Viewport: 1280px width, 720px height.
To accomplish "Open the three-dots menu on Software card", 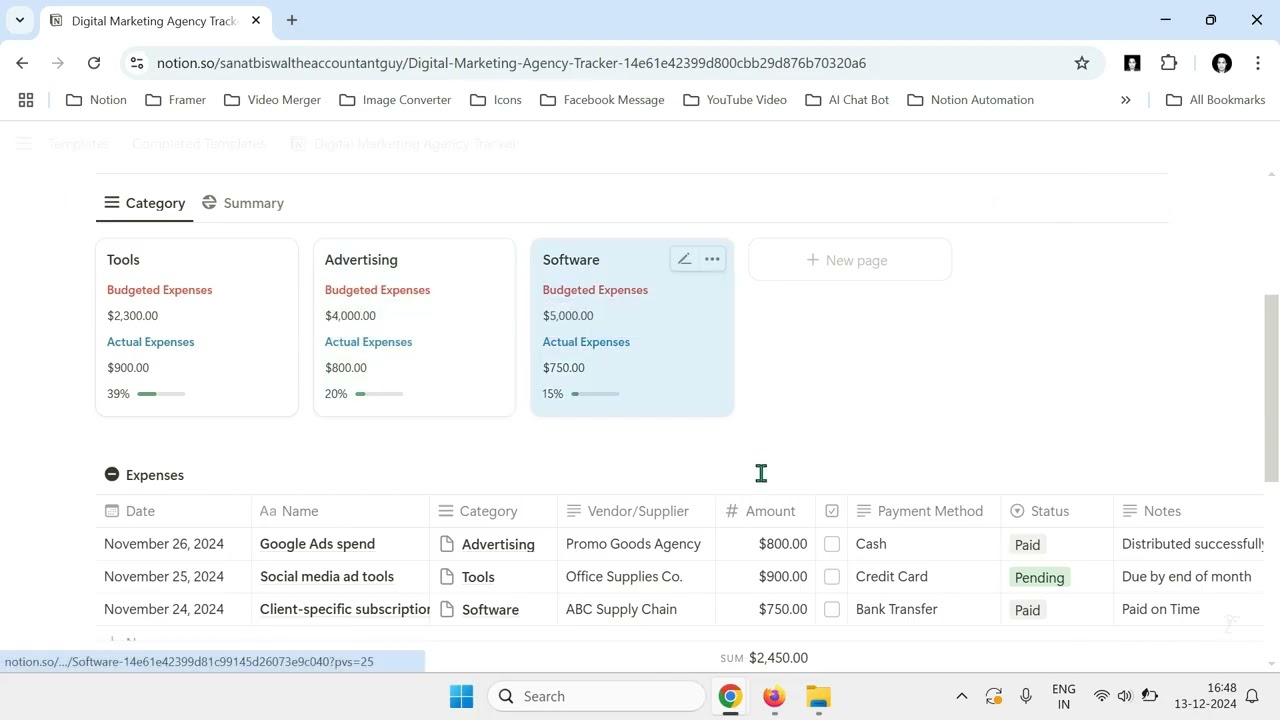I will pyautogui.click(x=712, y=260).
